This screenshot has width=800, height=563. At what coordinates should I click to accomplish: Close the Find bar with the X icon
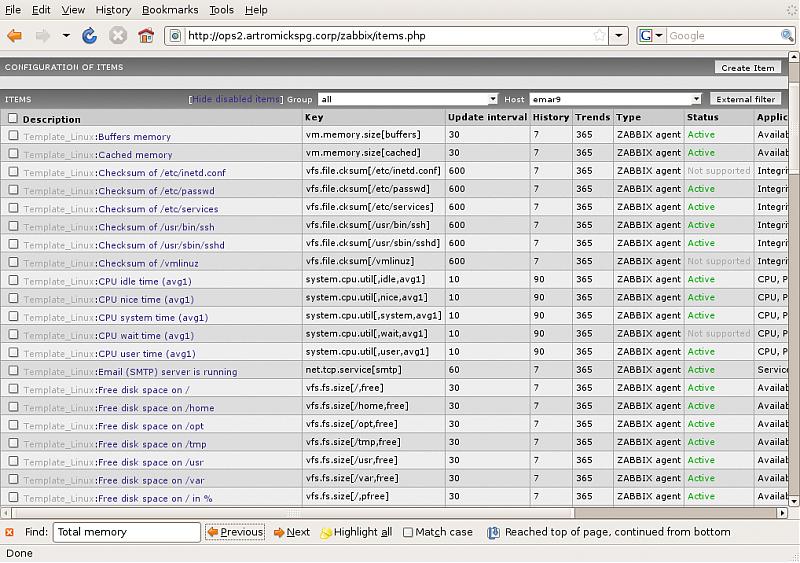click(x=9, y=532)
